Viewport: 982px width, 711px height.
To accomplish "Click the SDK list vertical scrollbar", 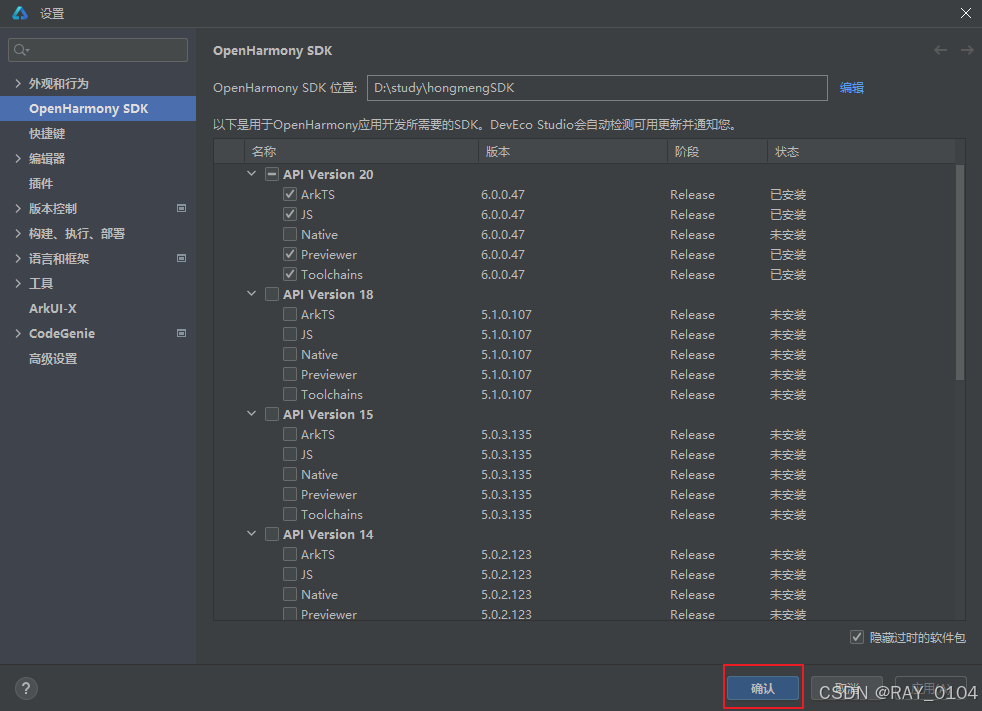I will pyautogui.click(x=960, y=272).
